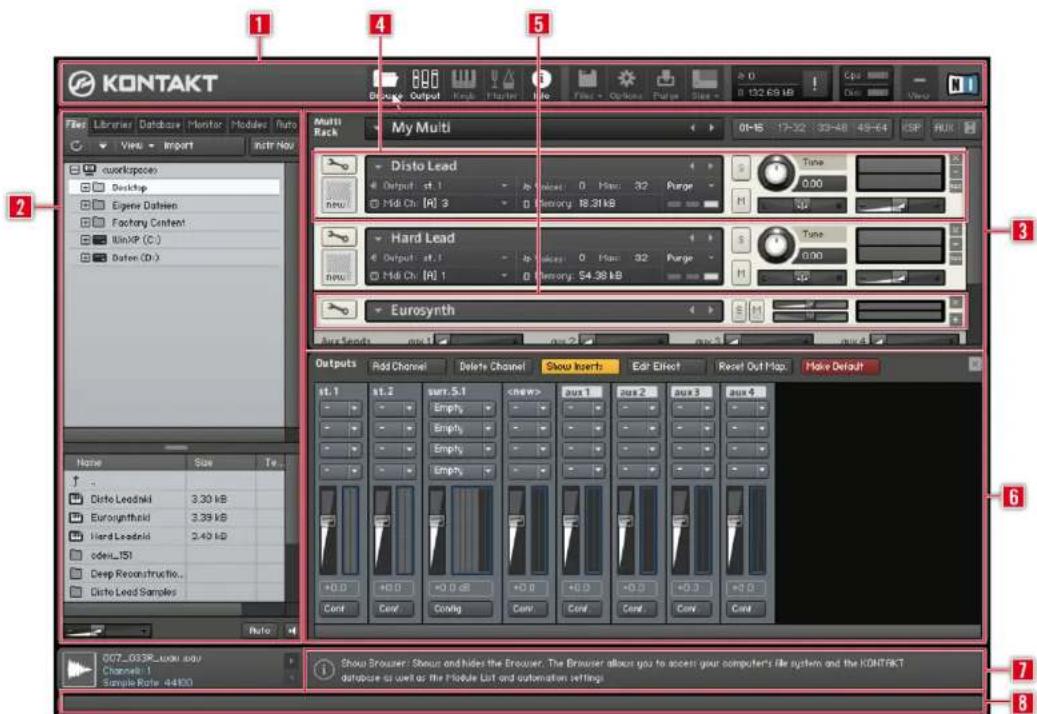Mute the Disto Lead instrument
The height and width of the screenshot is (714, 1037).
pos(741,200)
